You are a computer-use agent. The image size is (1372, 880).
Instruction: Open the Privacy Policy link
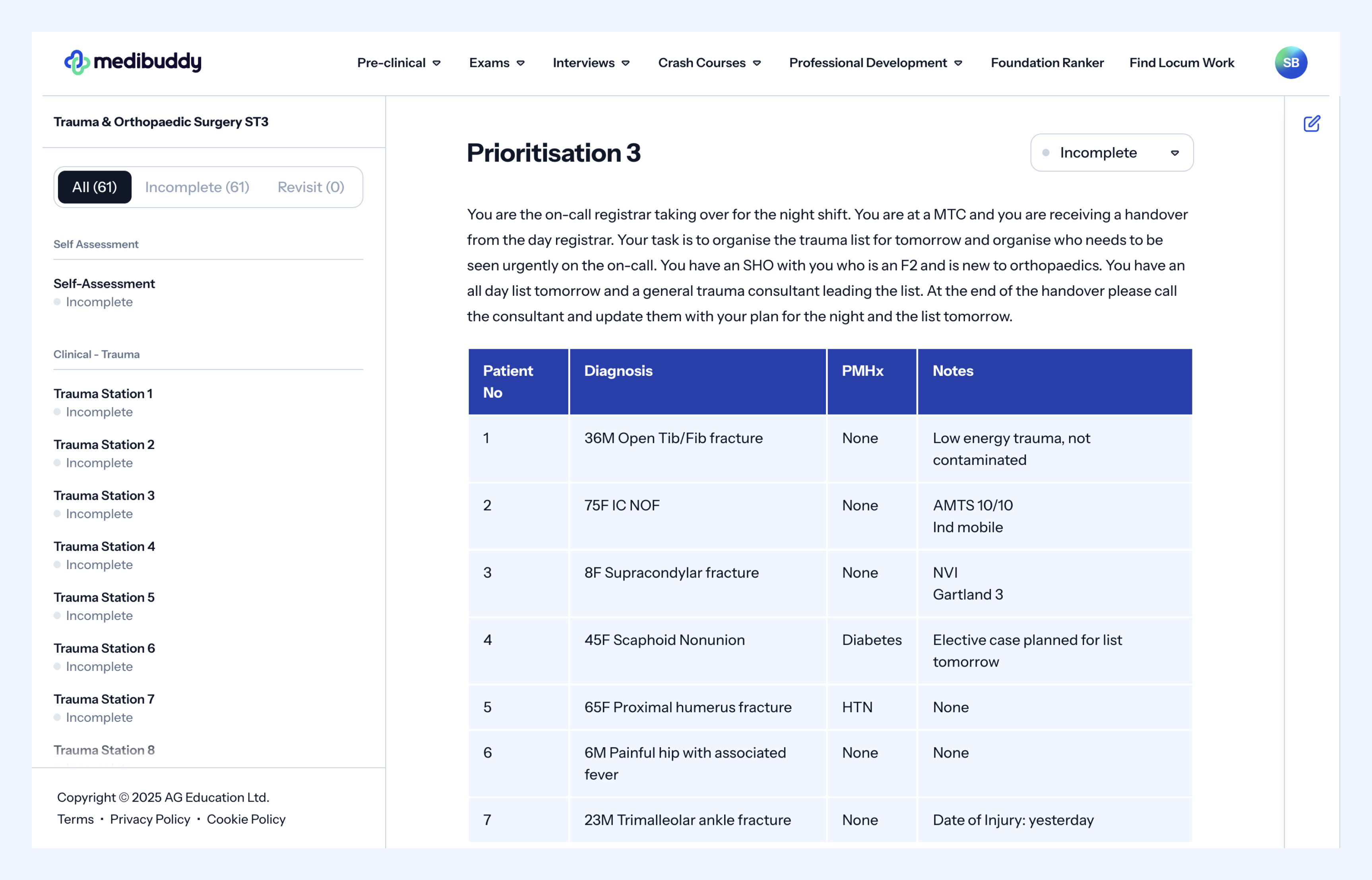coord(150,819)
